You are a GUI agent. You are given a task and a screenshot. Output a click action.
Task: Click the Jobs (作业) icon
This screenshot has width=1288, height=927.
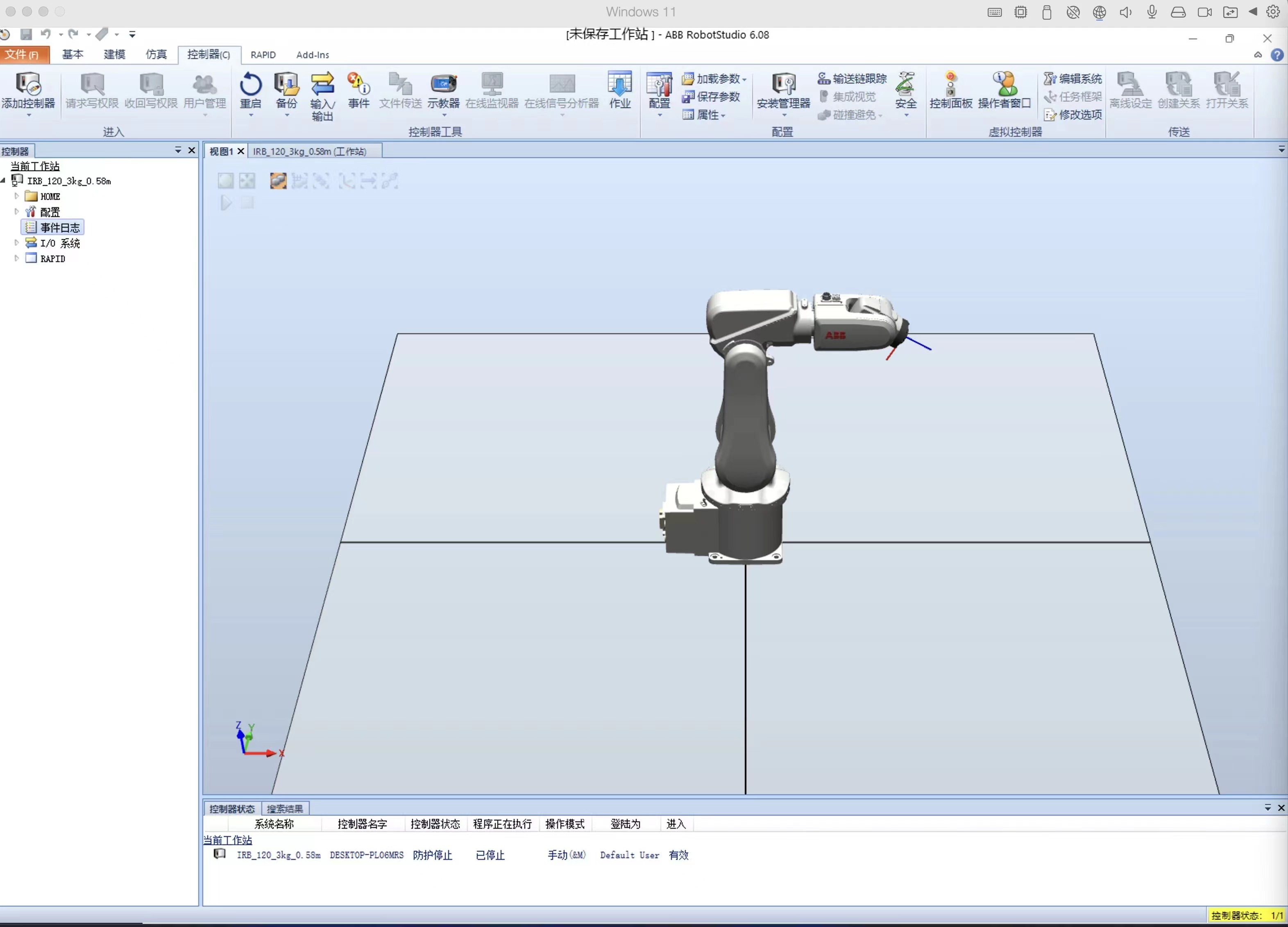[619, 91]
